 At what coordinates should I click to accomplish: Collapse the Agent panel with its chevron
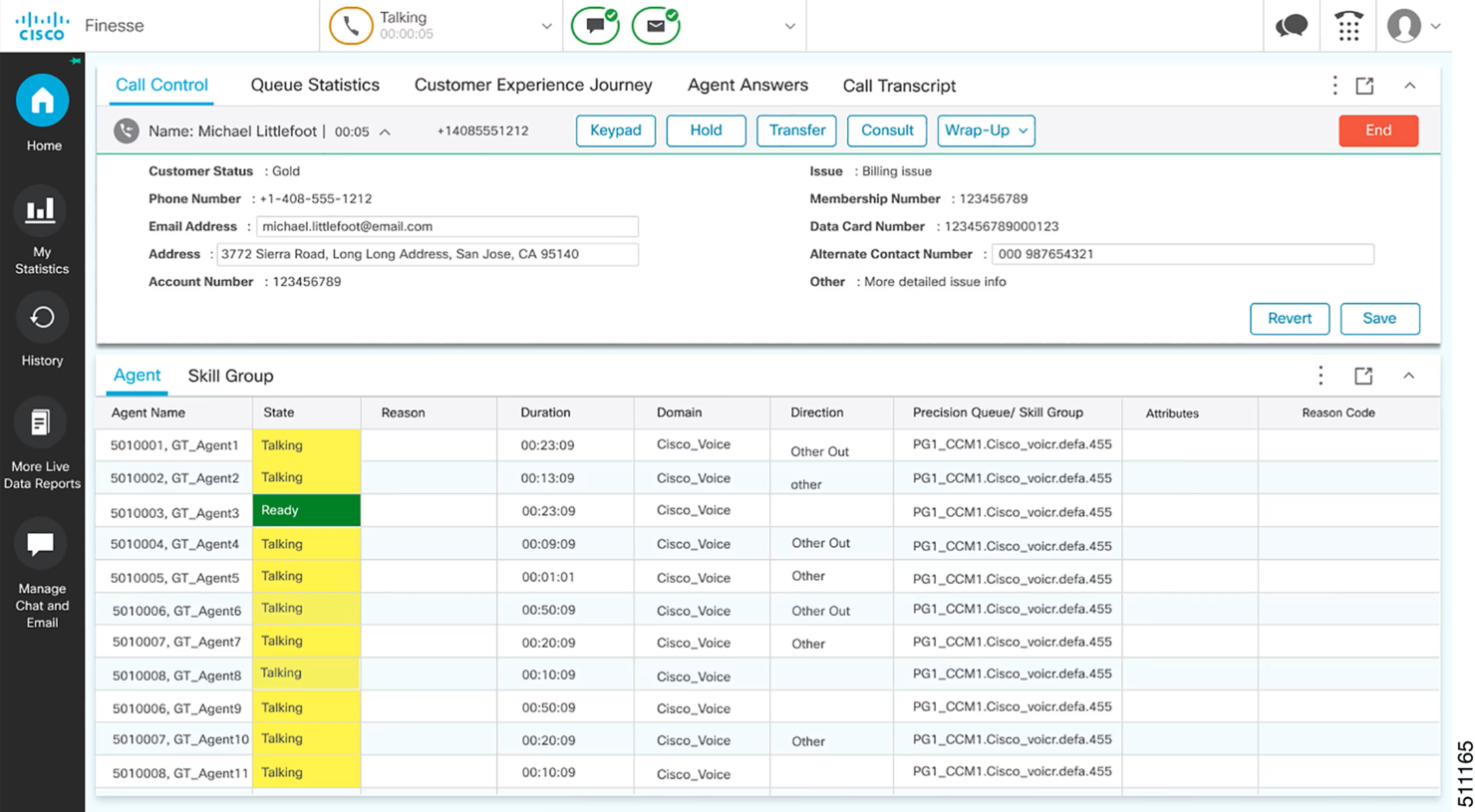point(1408,376)
